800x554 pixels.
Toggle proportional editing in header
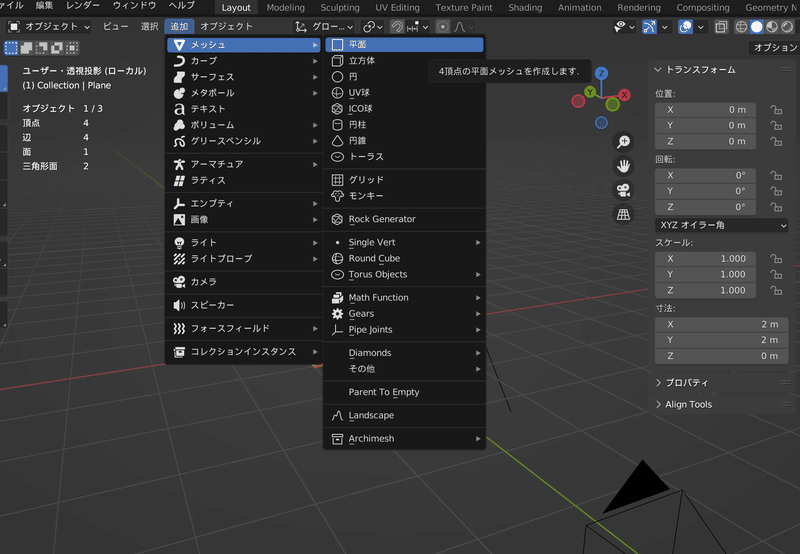442,27
